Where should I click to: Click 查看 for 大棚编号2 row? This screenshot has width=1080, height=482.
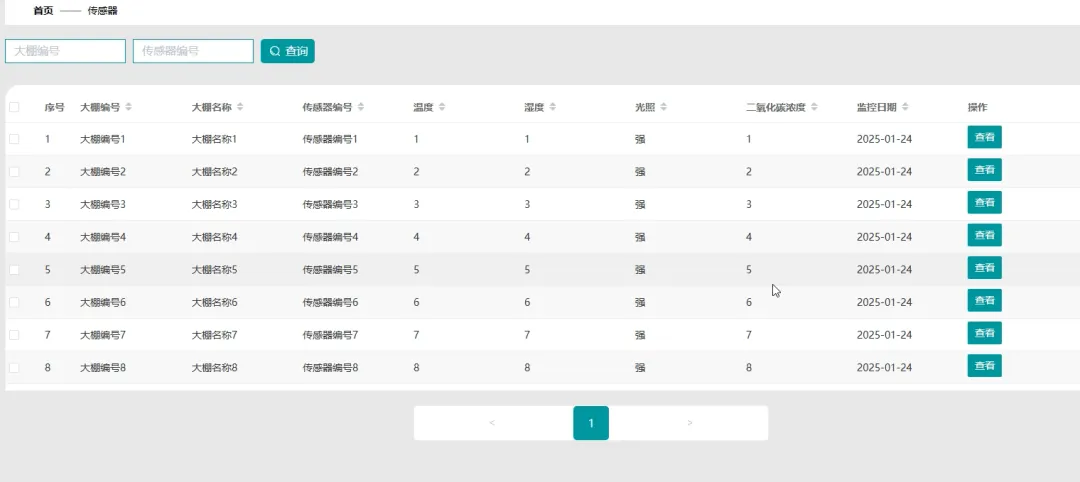(x=984, y=169)
